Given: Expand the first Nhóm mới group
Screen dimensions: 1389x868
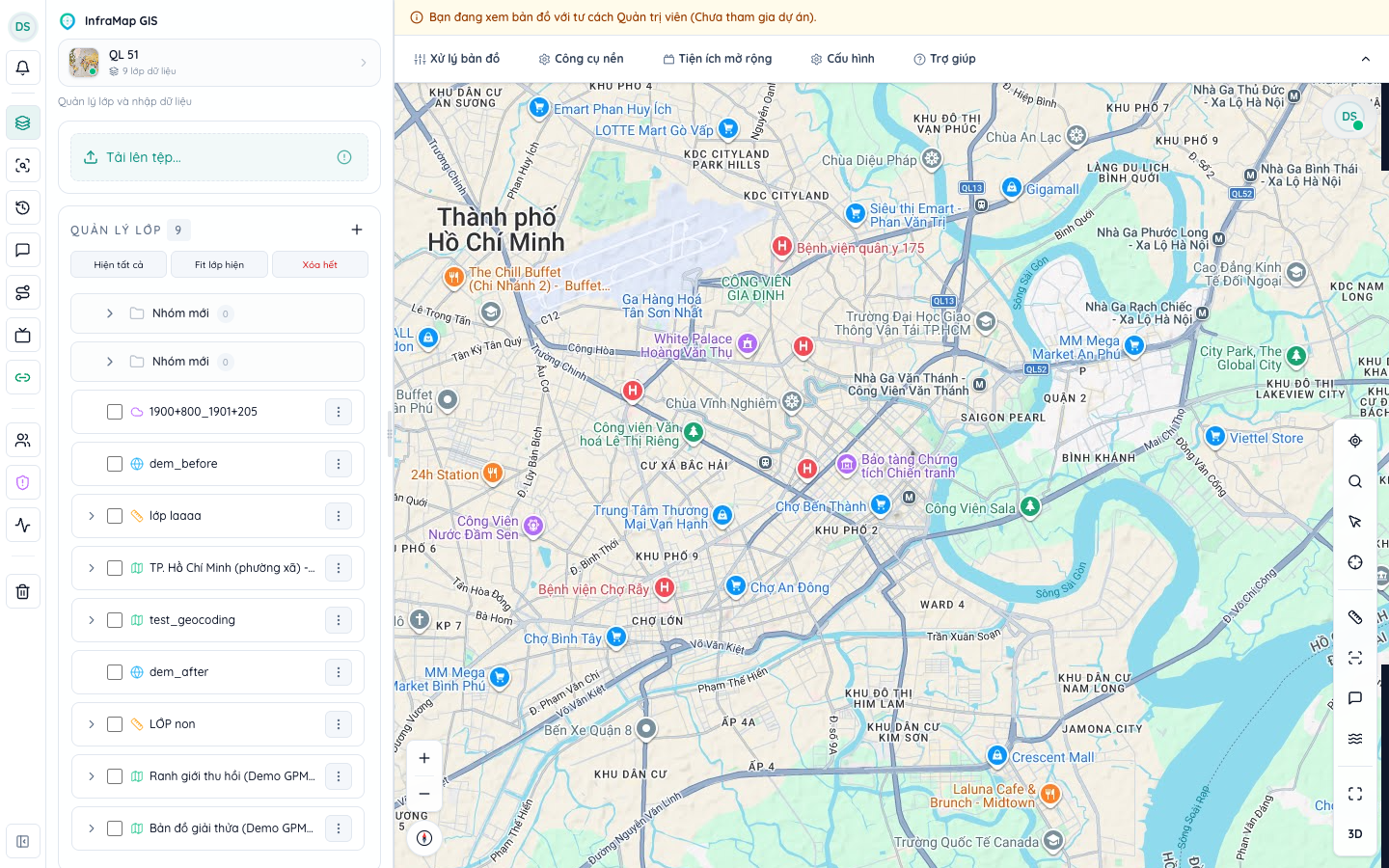Looking at the screenshot, I should (110, 313).
